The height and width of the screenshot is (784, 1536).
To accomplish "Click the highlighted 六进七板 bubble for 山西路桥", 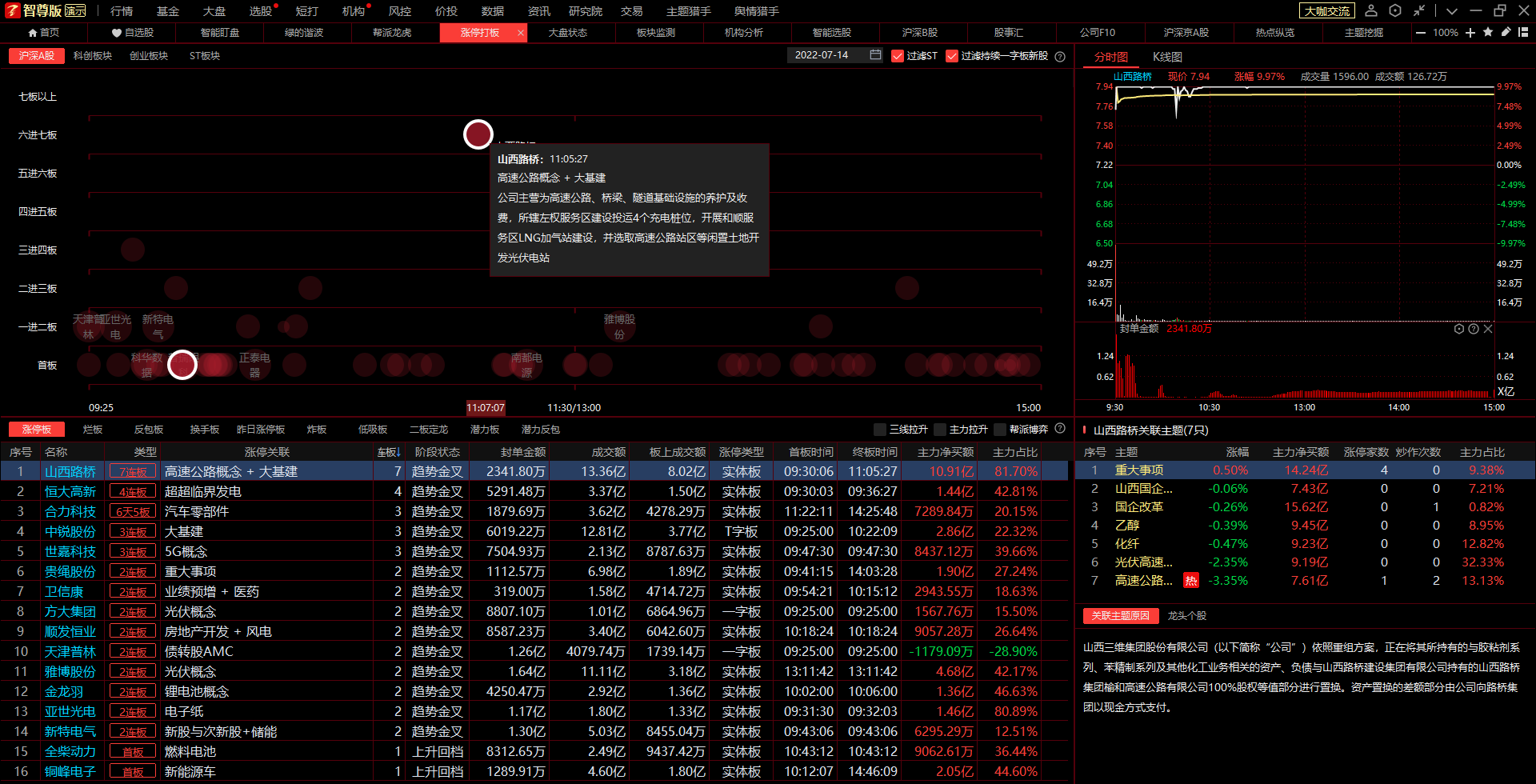I will point(478,134).
